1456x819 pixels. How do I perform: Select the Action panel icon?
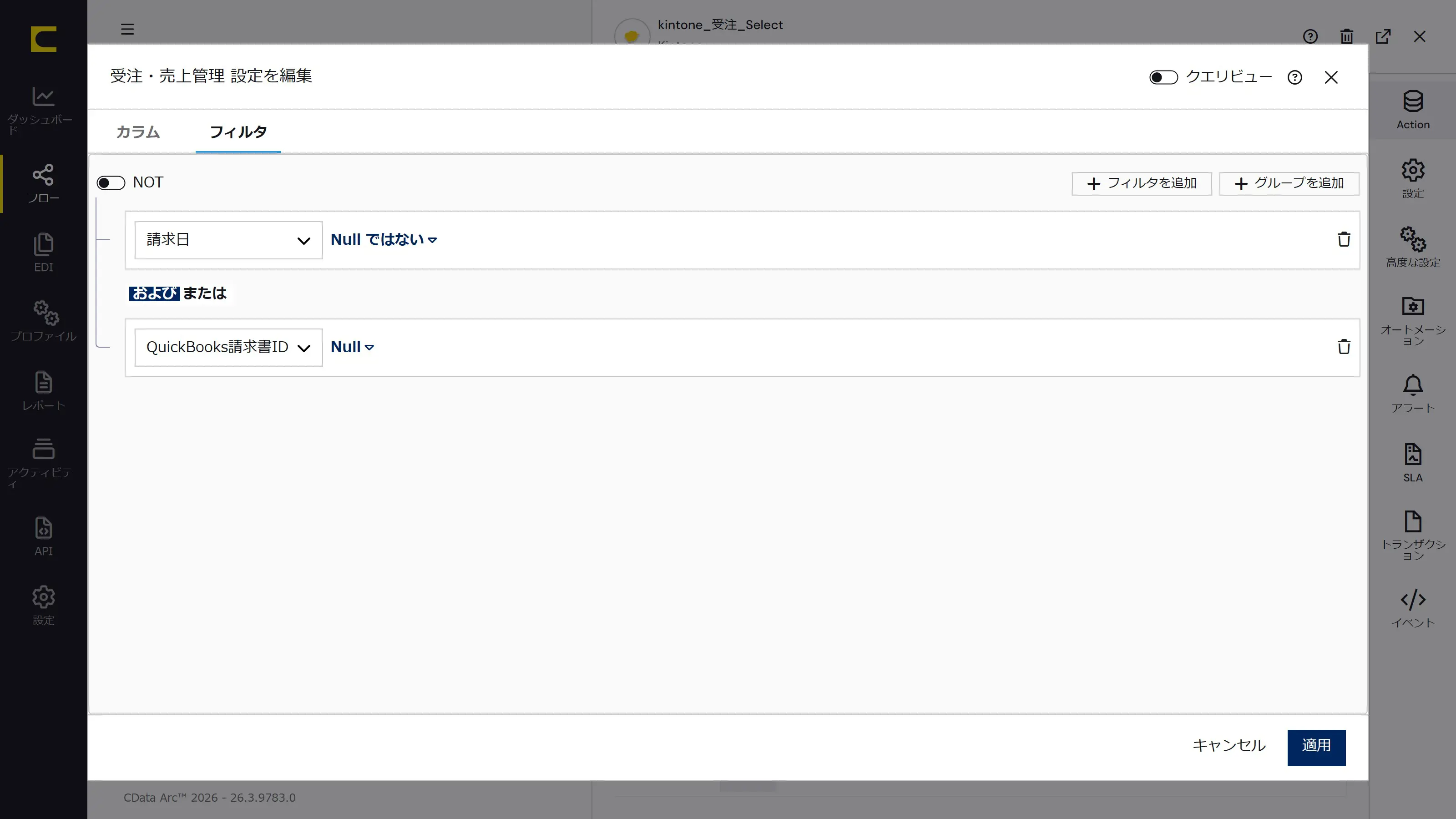(1412, 110)
